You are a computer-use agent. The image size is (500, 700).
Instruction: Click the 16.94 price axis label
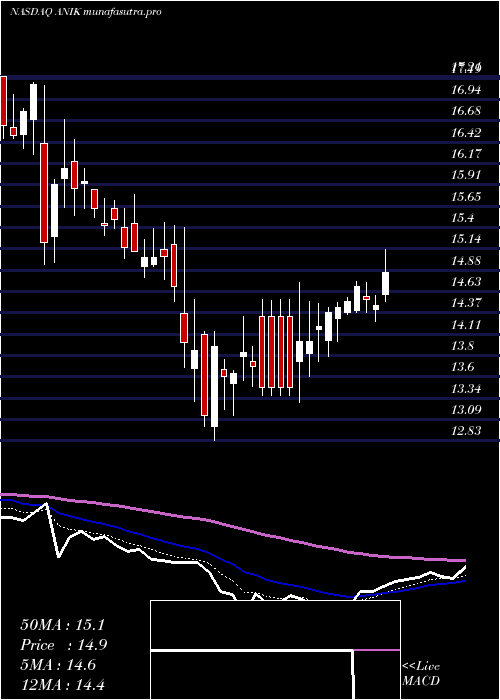tap(466, 91)
